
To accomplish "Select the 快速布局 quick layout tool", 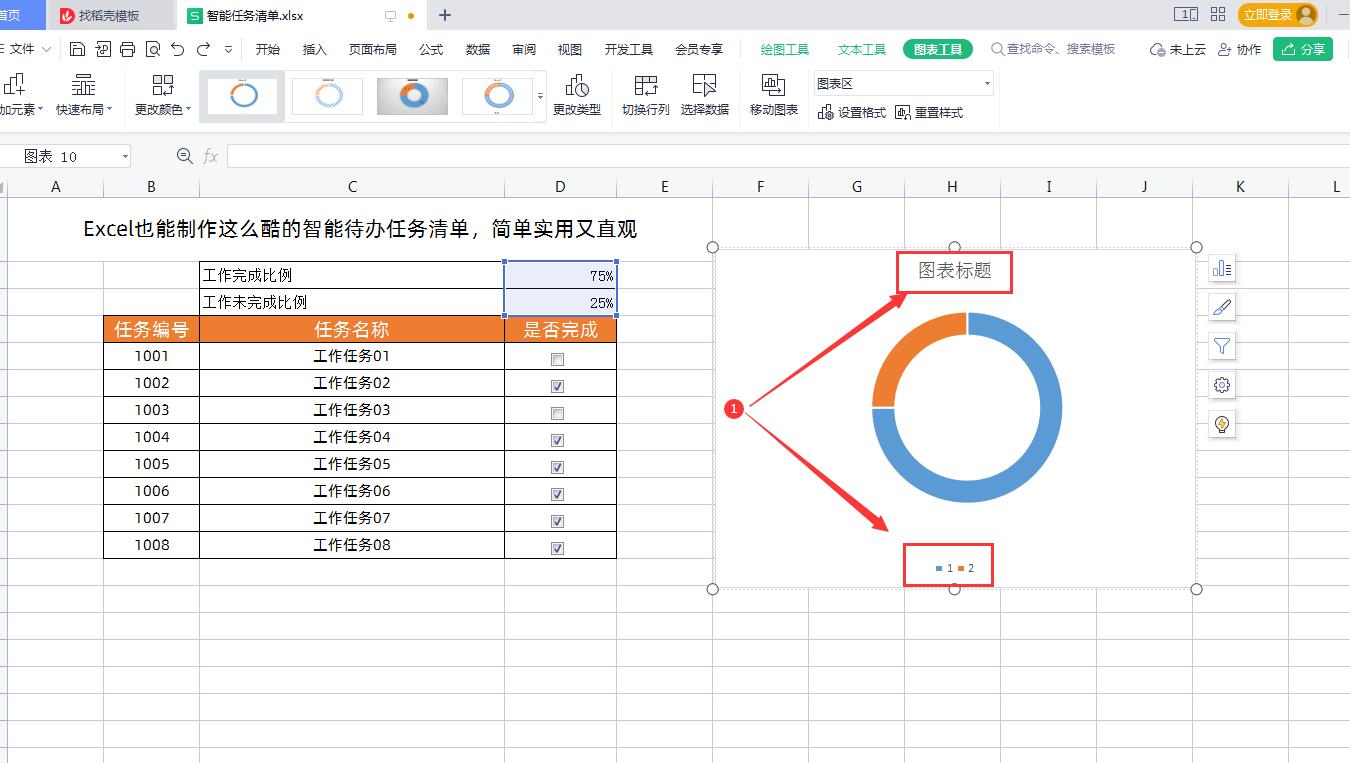I will coord(82,95).
